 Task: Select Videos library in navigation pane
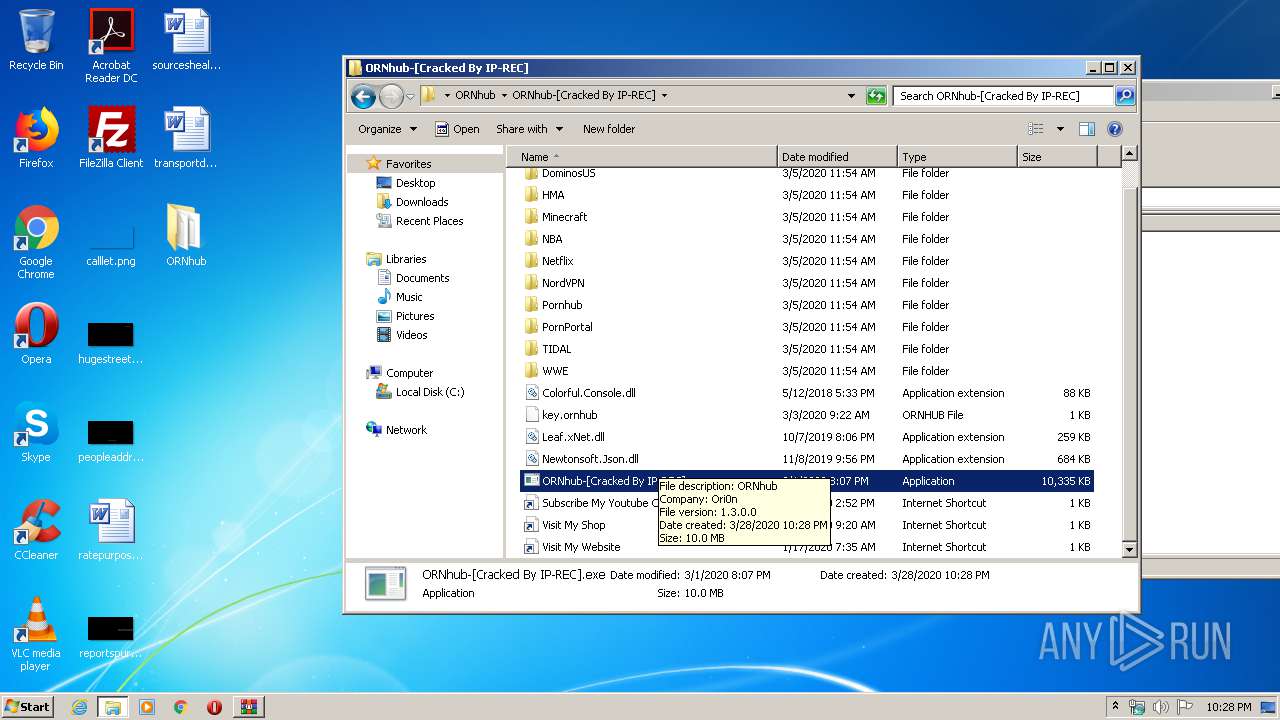click(411, 335)
